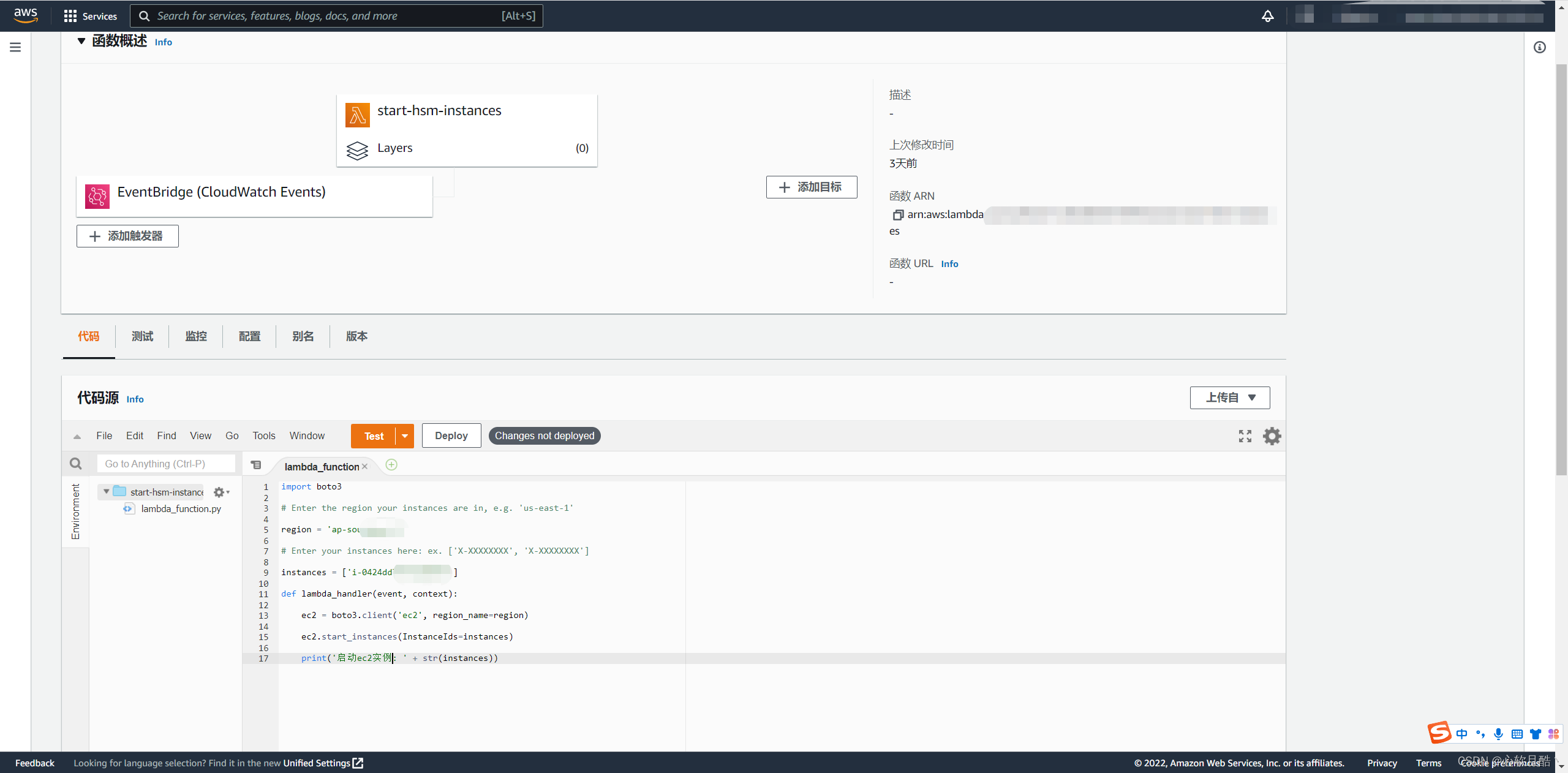Click the Go to Anything field
The height and width of the screenshot is (773, 1568).
point(165,464)
